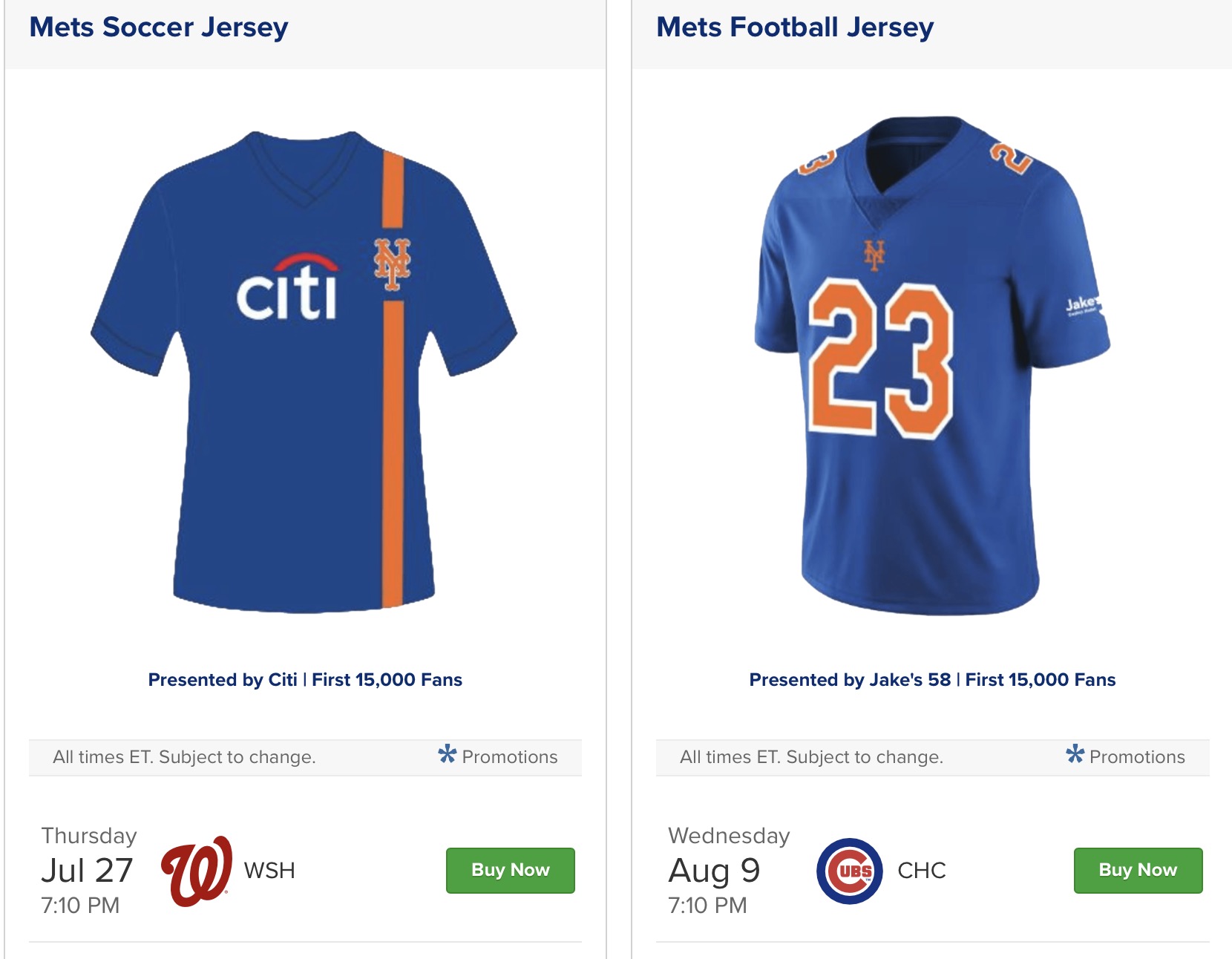Click the Chicago Cubs team logo
1232x959 pixels.
[850, 871]
